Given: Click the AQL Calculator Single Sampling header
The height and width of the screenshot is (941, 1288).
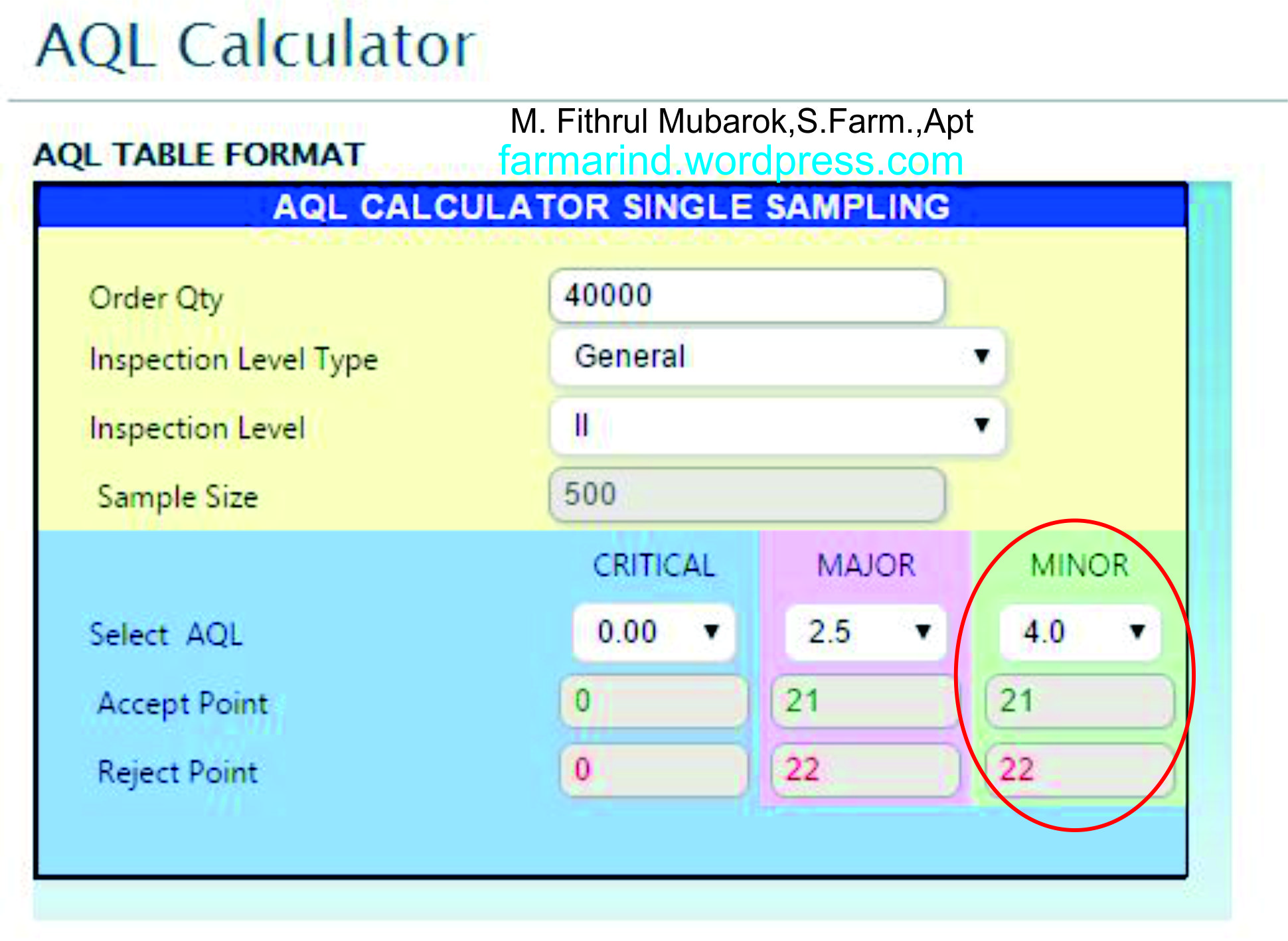Looking at the screenshot, I should point(611,207).
